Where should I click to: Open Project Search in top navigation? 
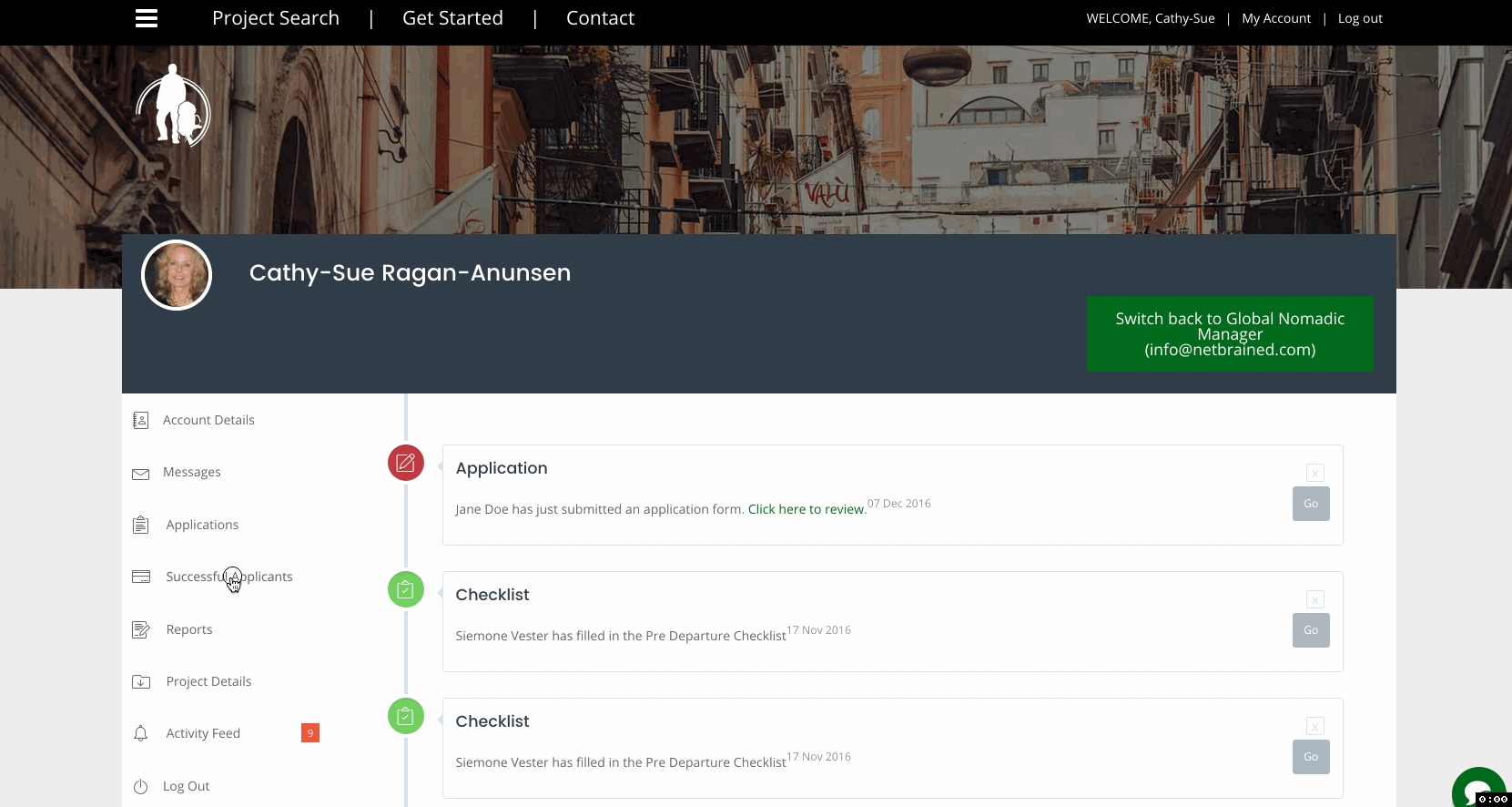point(276,18)
